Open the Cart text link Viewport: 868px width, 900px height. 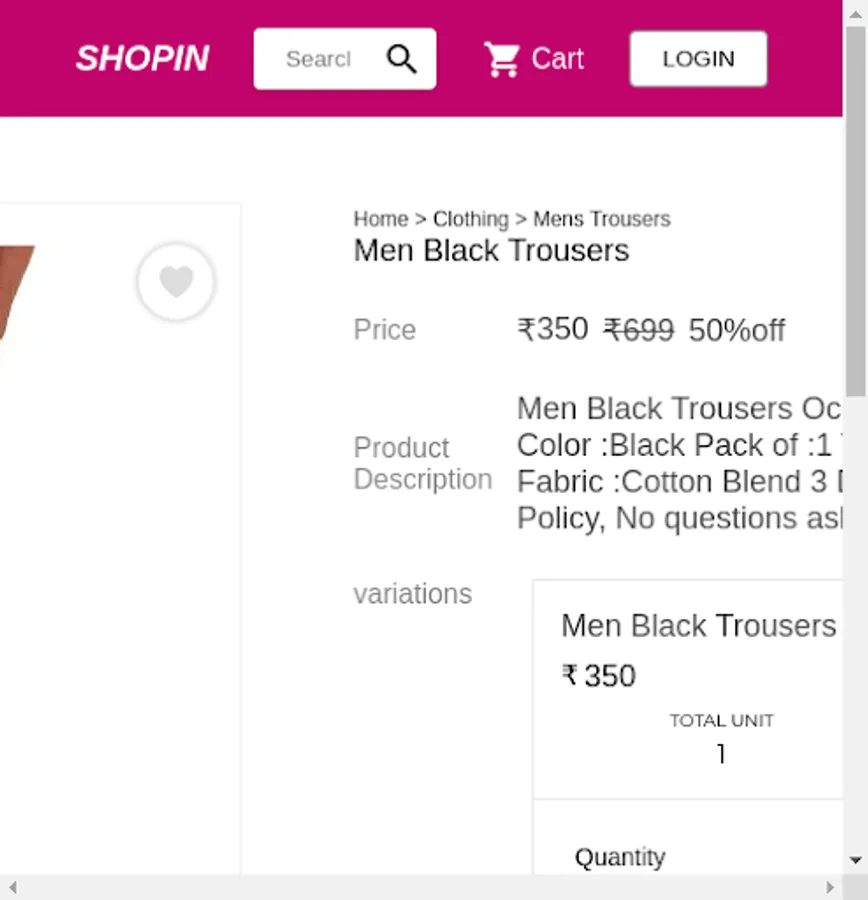[557, 59]
